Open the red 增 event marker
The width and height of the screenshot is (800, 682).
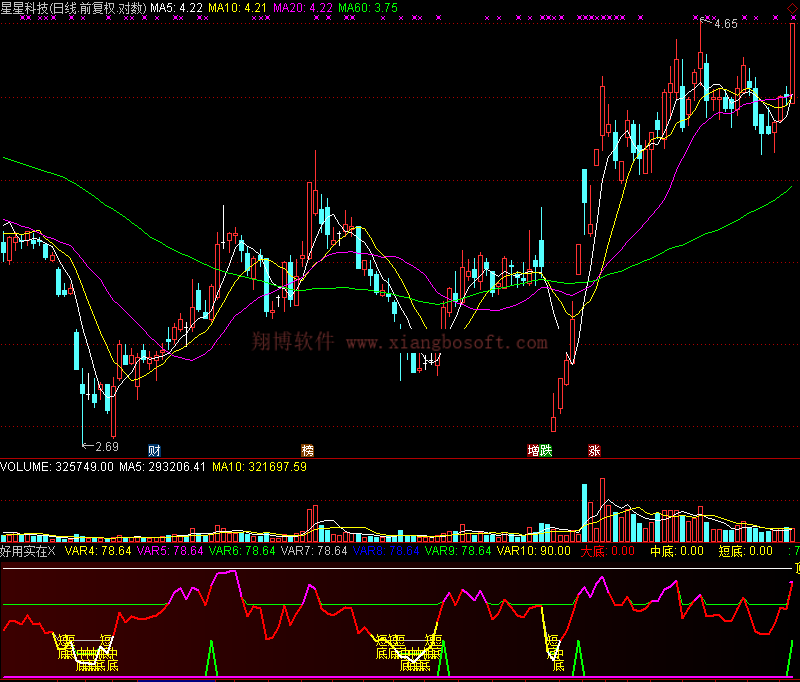click(533, 450)
